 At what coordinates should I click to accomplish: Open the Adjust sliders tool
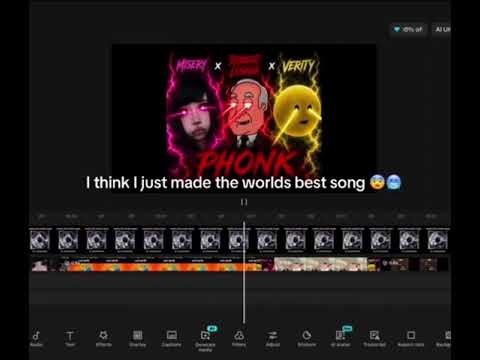pos(273,338)
